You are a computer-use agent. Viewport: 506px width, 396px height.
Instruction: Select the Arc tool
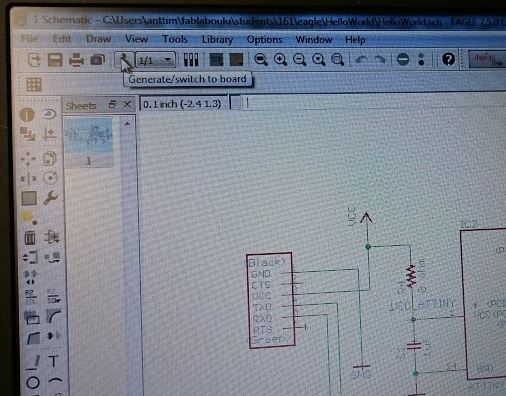tap(55, 380)
